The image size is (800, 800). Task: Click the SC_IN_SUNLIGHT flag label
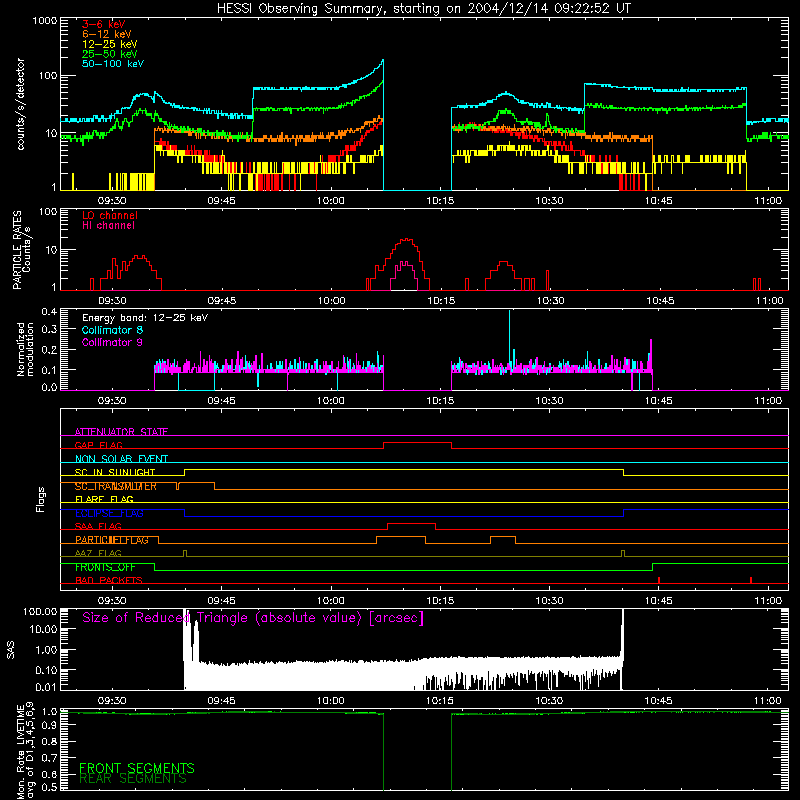[115, 472]
